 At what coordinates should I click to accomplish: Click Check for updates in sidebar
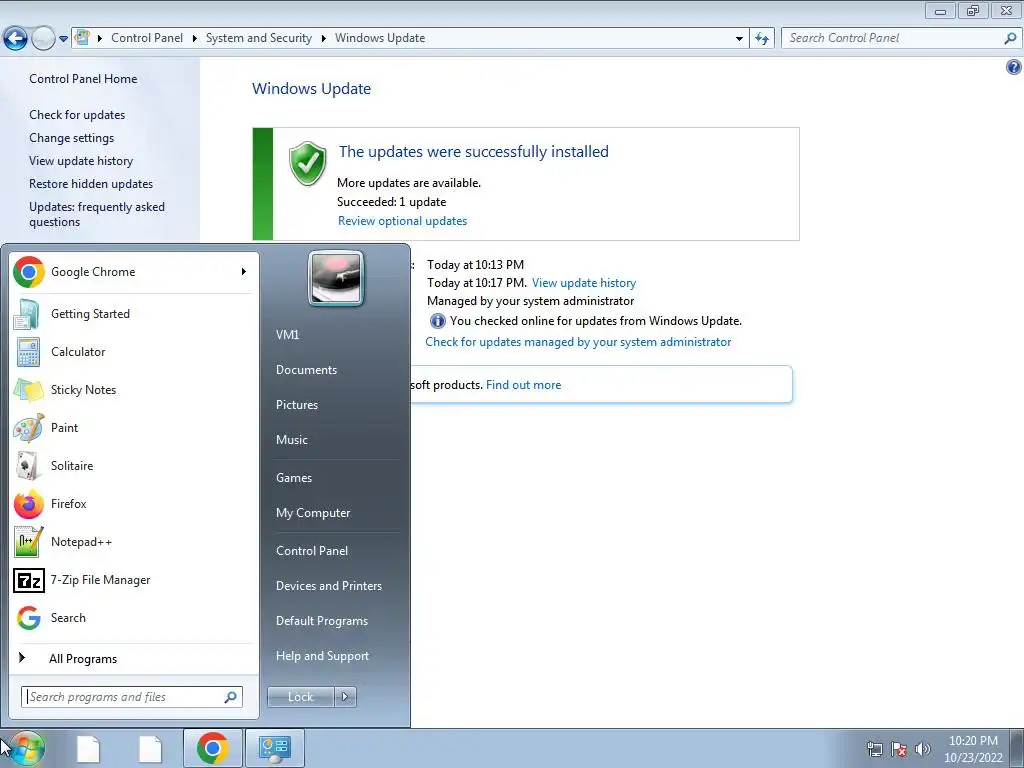pyautogui.click(x=77, y=115)
